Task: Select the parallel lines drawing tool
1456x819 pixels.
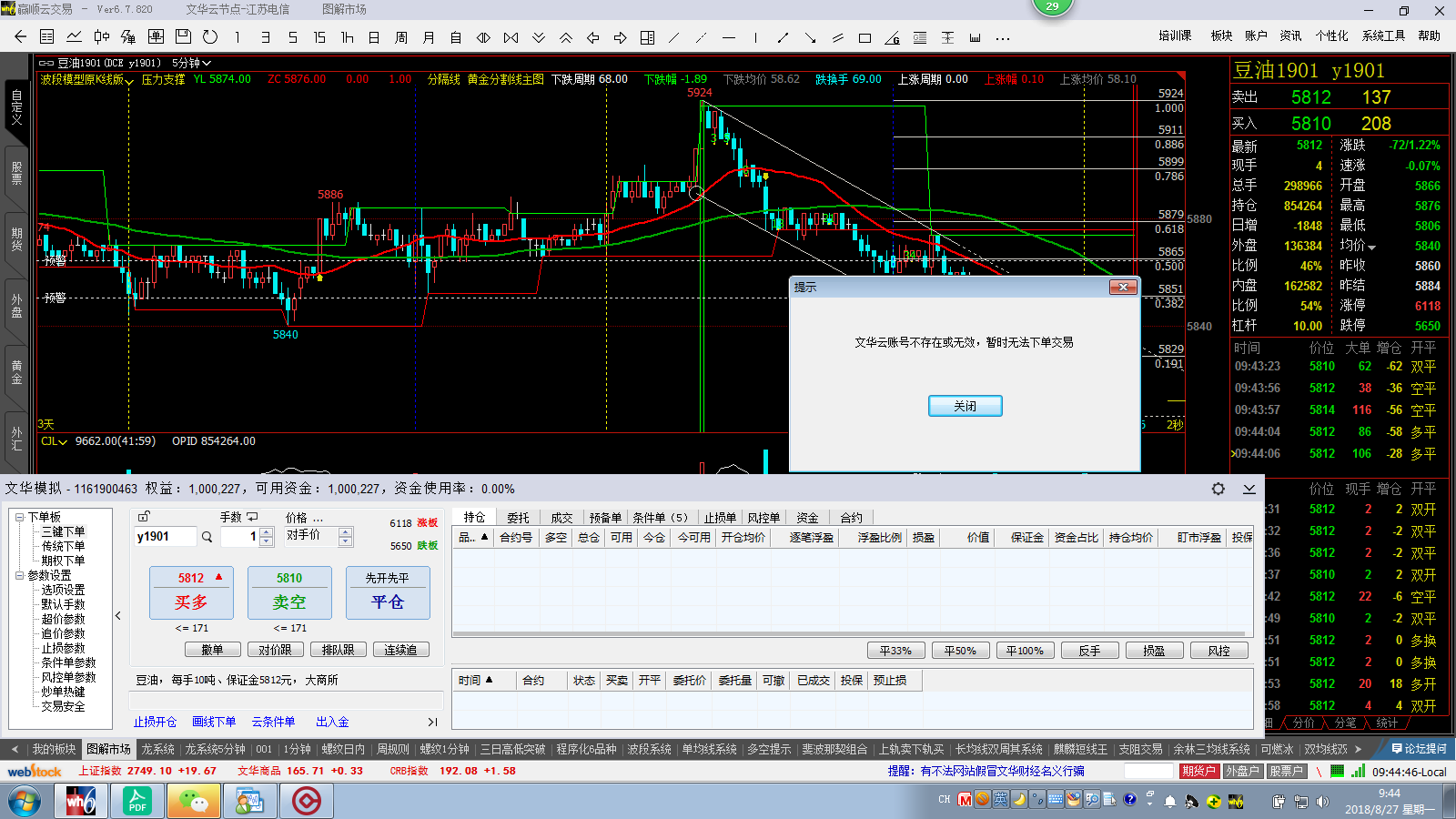Action: 838,37
